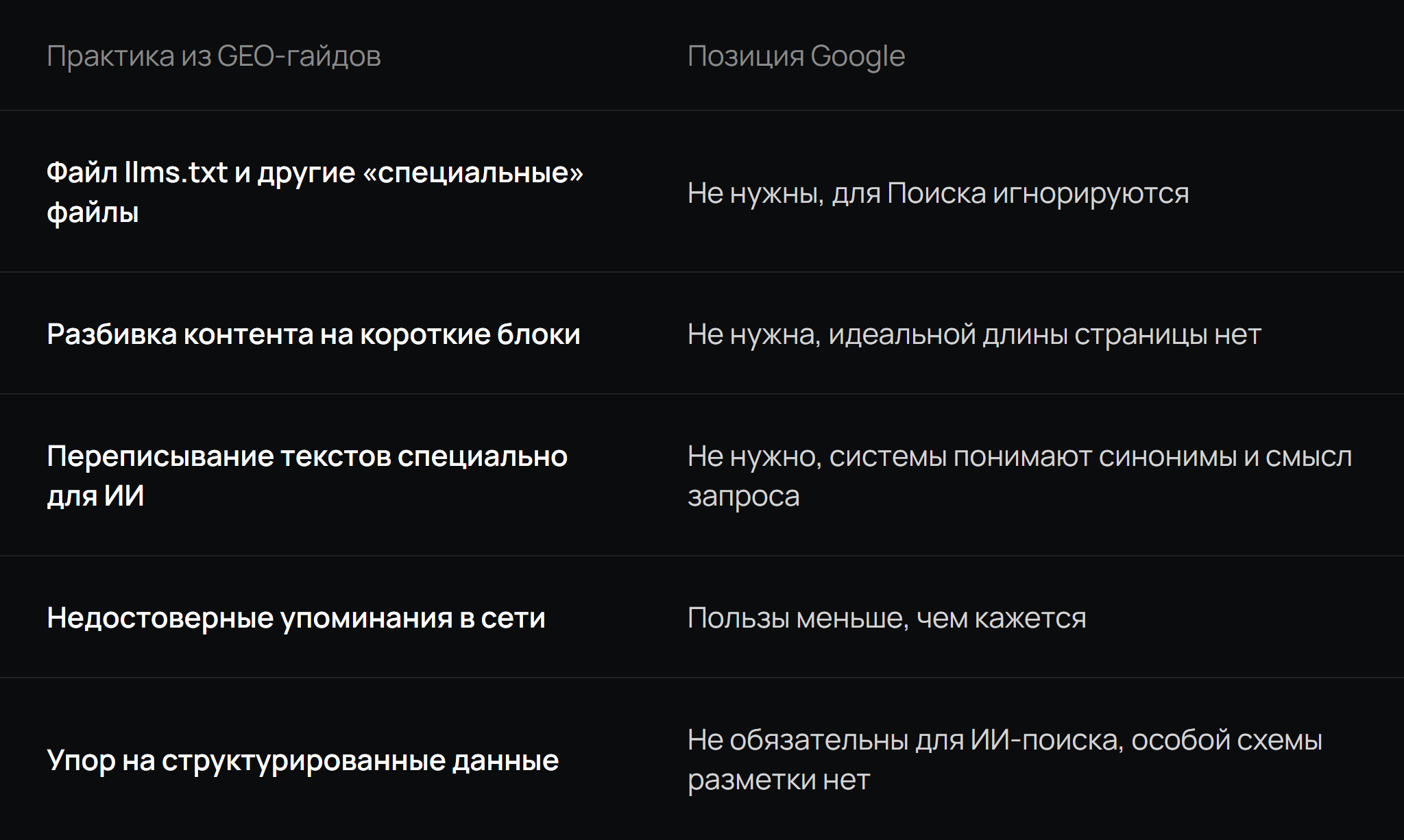1404x840 pixels.
Task: Click the cell "Разбивка контента на короткие блоки"
Action: (313, 334)
